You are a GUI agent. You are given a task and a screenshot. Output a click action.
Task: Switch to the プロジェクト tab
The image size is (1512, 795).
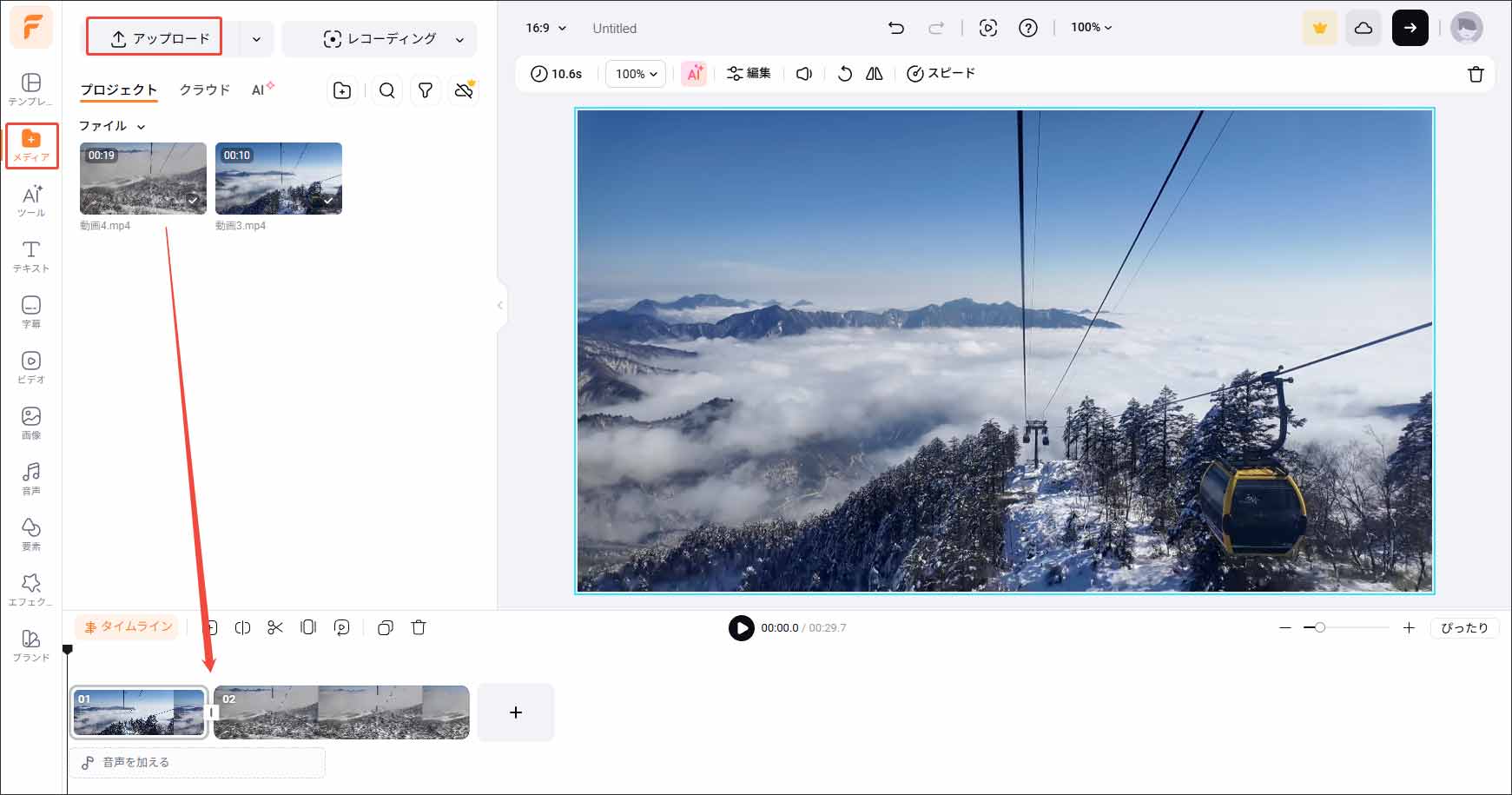[118, 89]
